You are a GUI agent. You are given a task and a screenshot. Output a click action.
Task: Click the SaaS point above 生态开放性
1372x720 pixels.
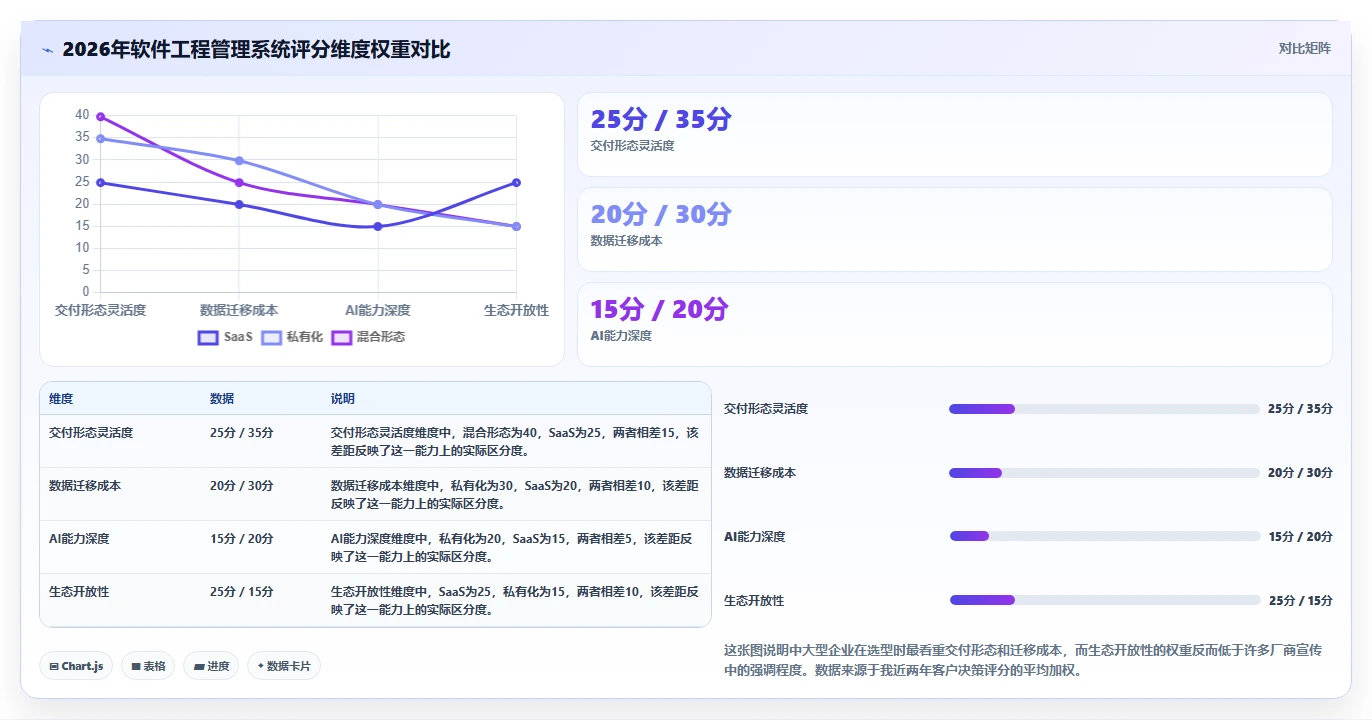pyautogui.click(x=516, y=182)
